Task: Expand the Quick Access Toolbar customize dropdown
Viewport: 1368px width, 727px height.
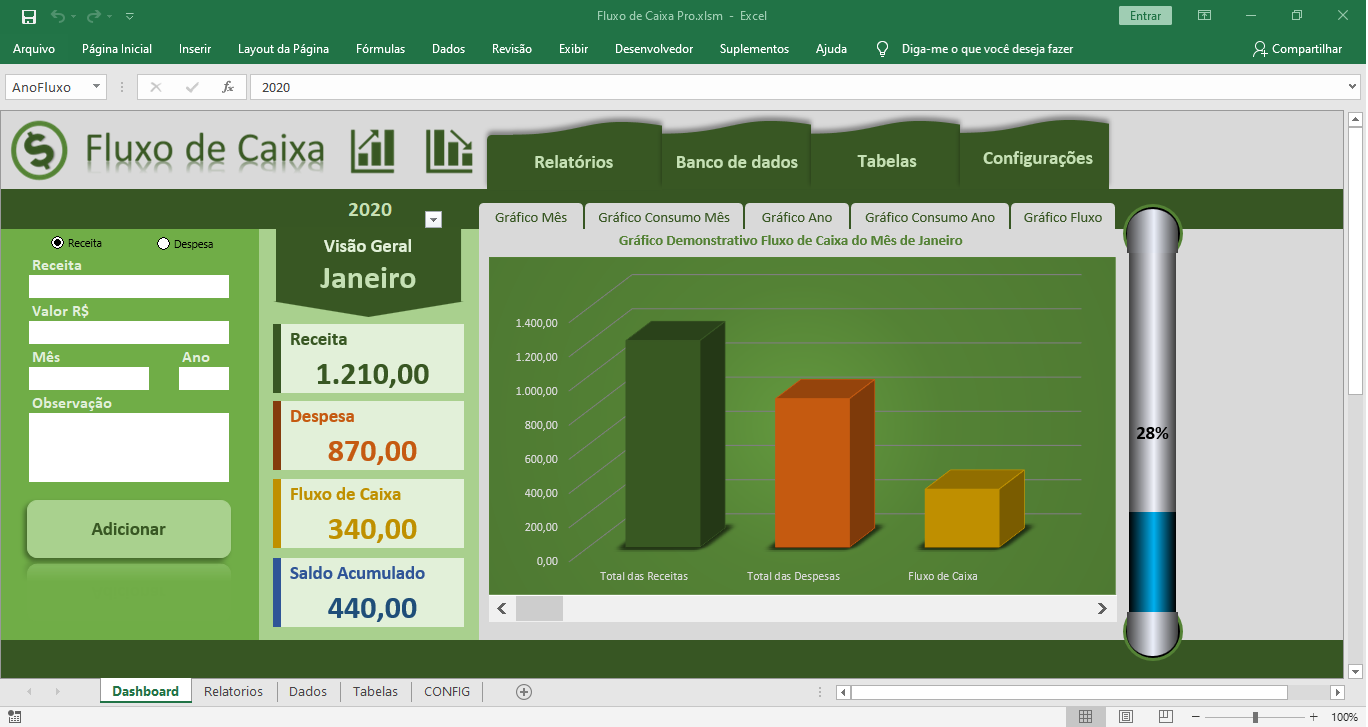Action: coord(128,16)
